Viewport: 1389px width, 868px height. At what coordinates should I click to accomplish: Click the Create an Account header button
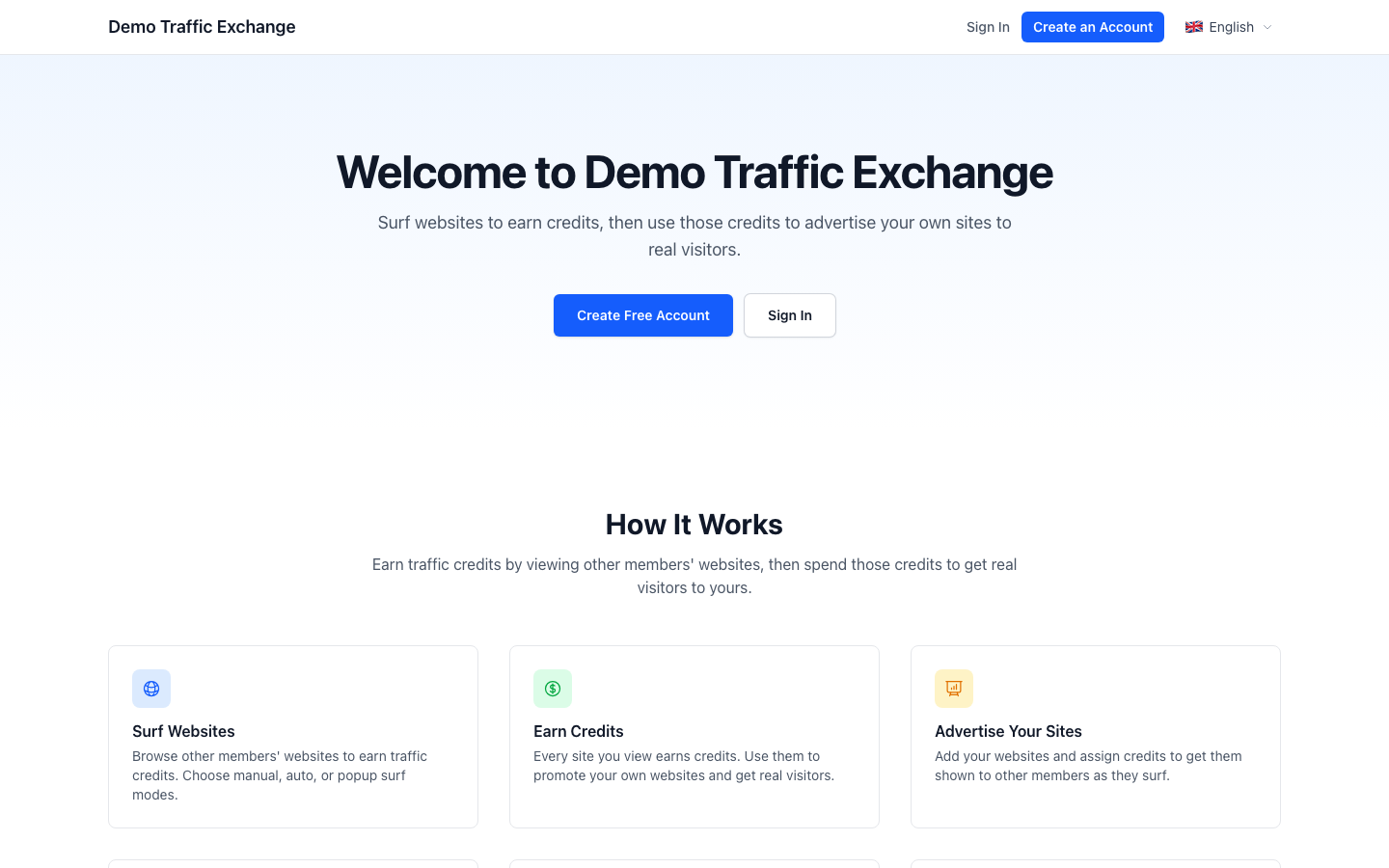(x=1092, y=27)
